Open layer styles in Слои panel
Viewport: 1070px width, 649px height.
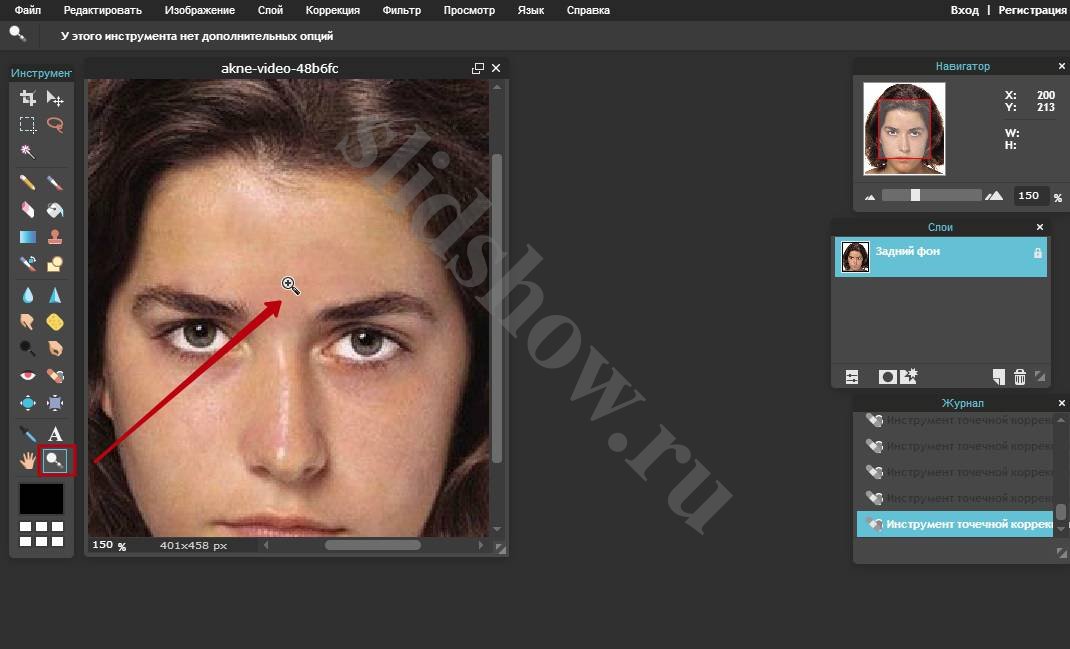(x=909, y=376)
